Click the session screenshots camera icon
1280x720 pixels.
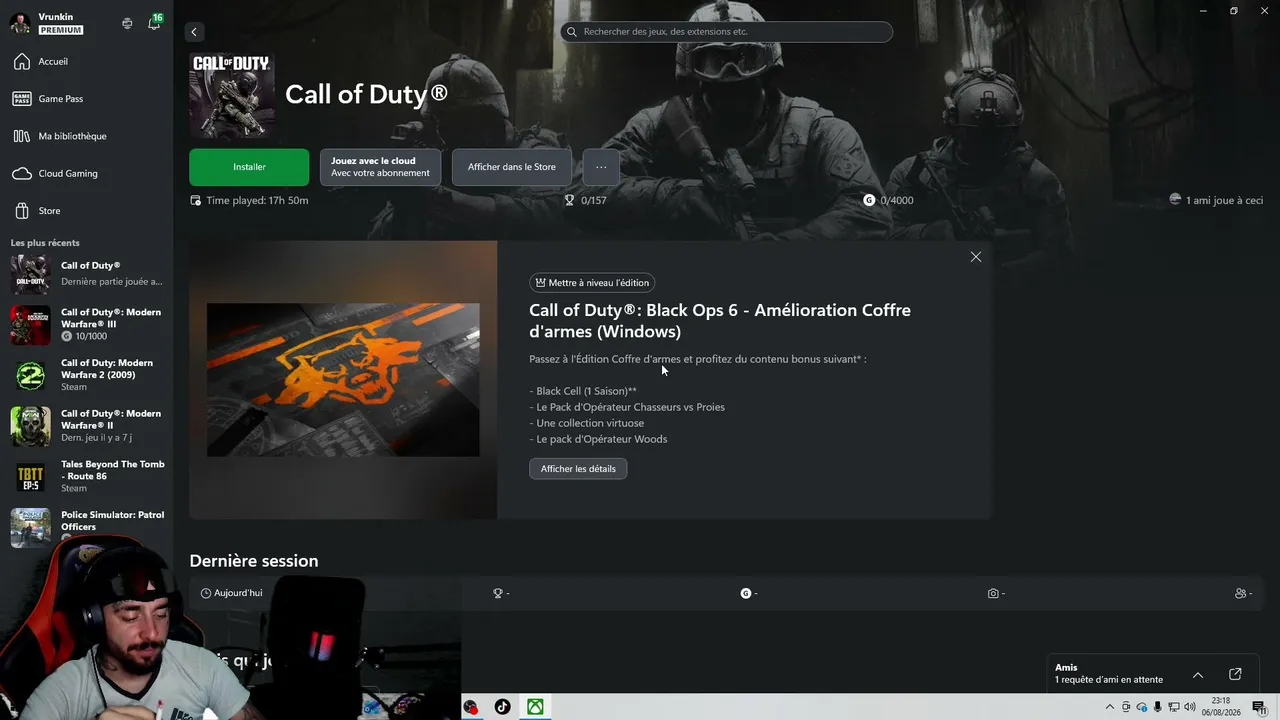[993, 593]
